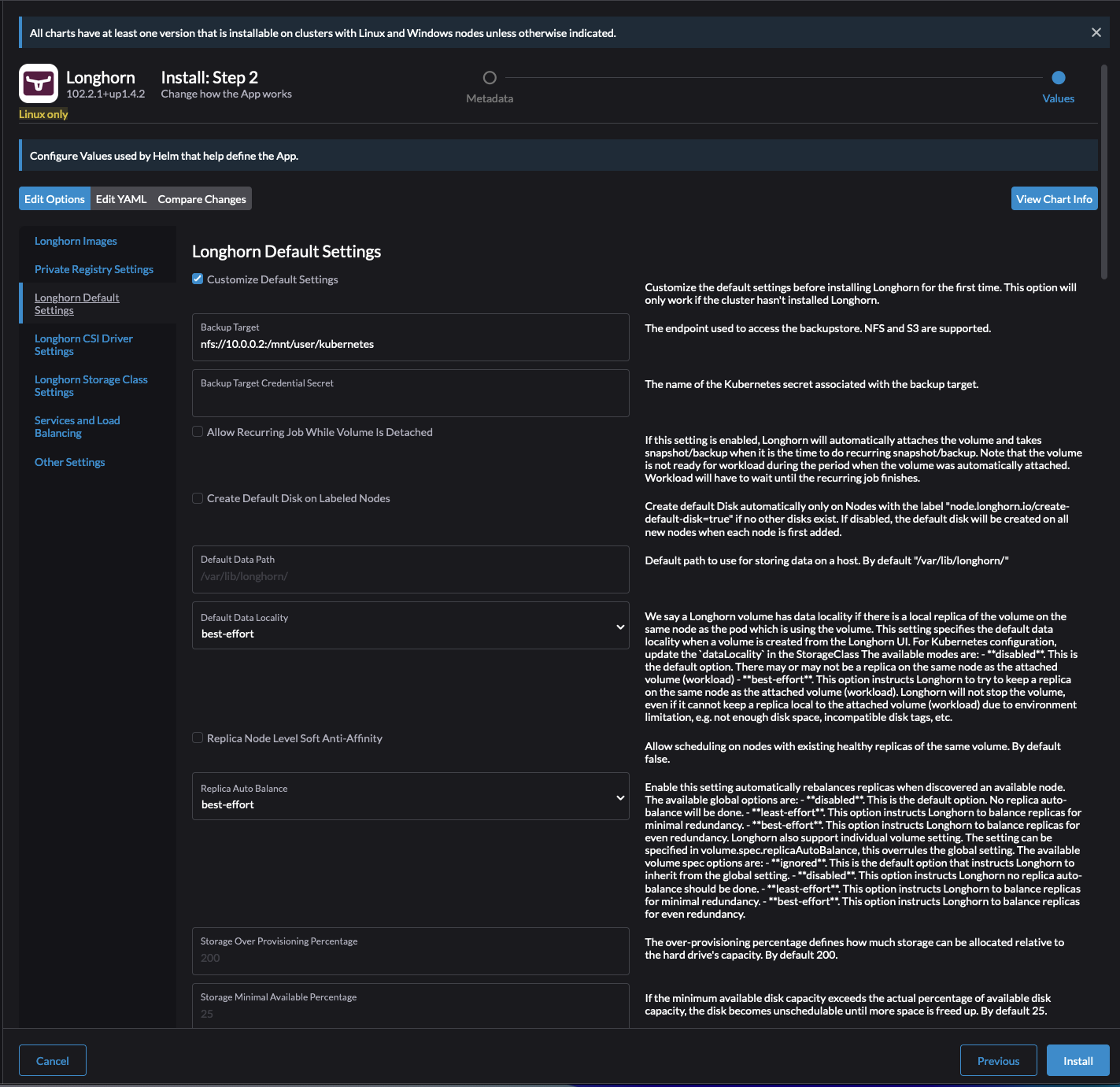
Task: Expand the Replica Auto Balance dropdown
Action: (x=410, y=797)
